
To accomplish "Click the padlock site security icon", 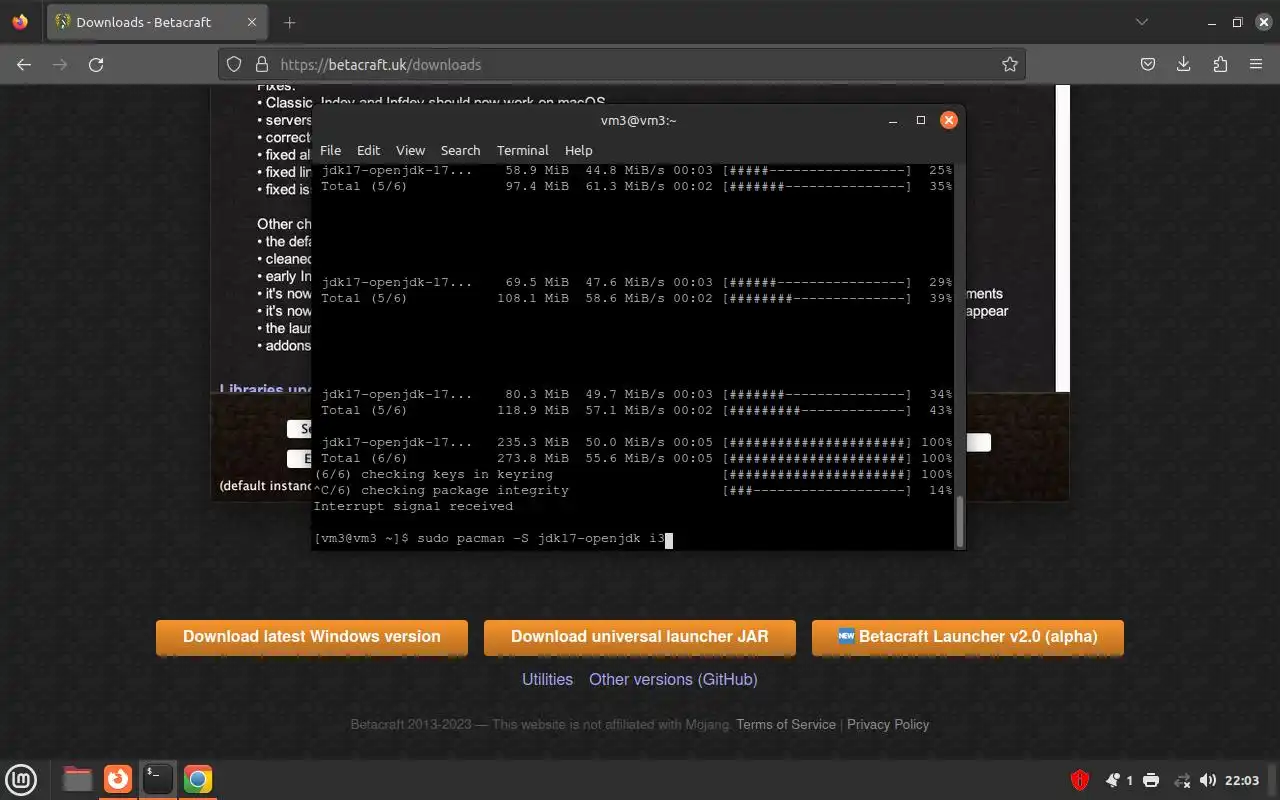I will (262, 64).
